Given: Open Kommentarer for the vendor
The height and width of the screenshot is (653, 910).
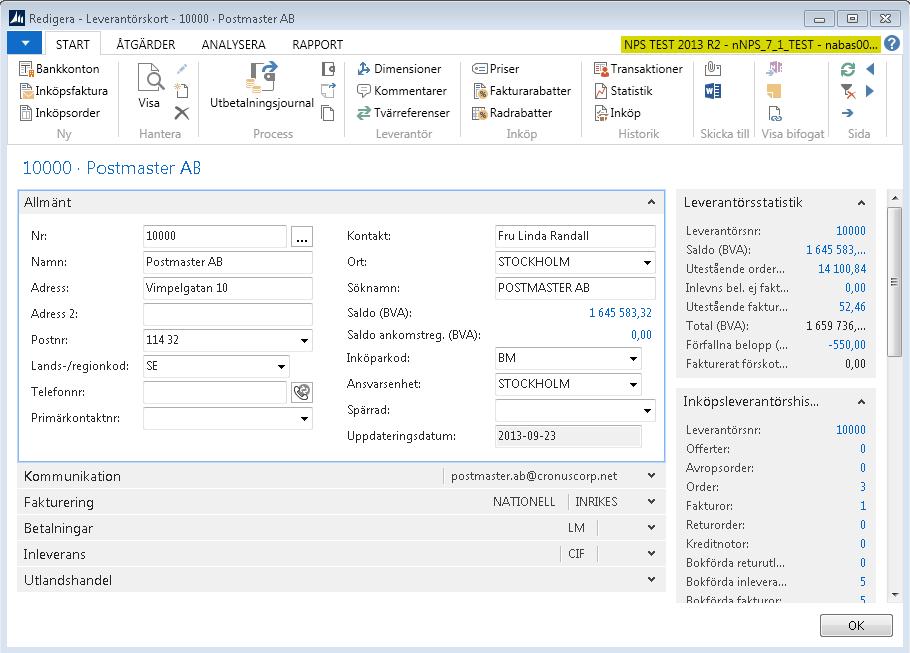Looking at the screenshot, I should tap(402, 91).
